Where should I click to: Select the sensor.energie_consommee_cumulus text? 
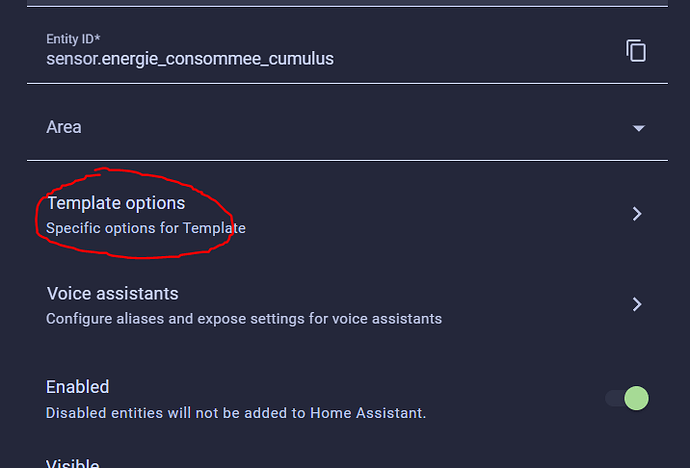pos(190,59)
